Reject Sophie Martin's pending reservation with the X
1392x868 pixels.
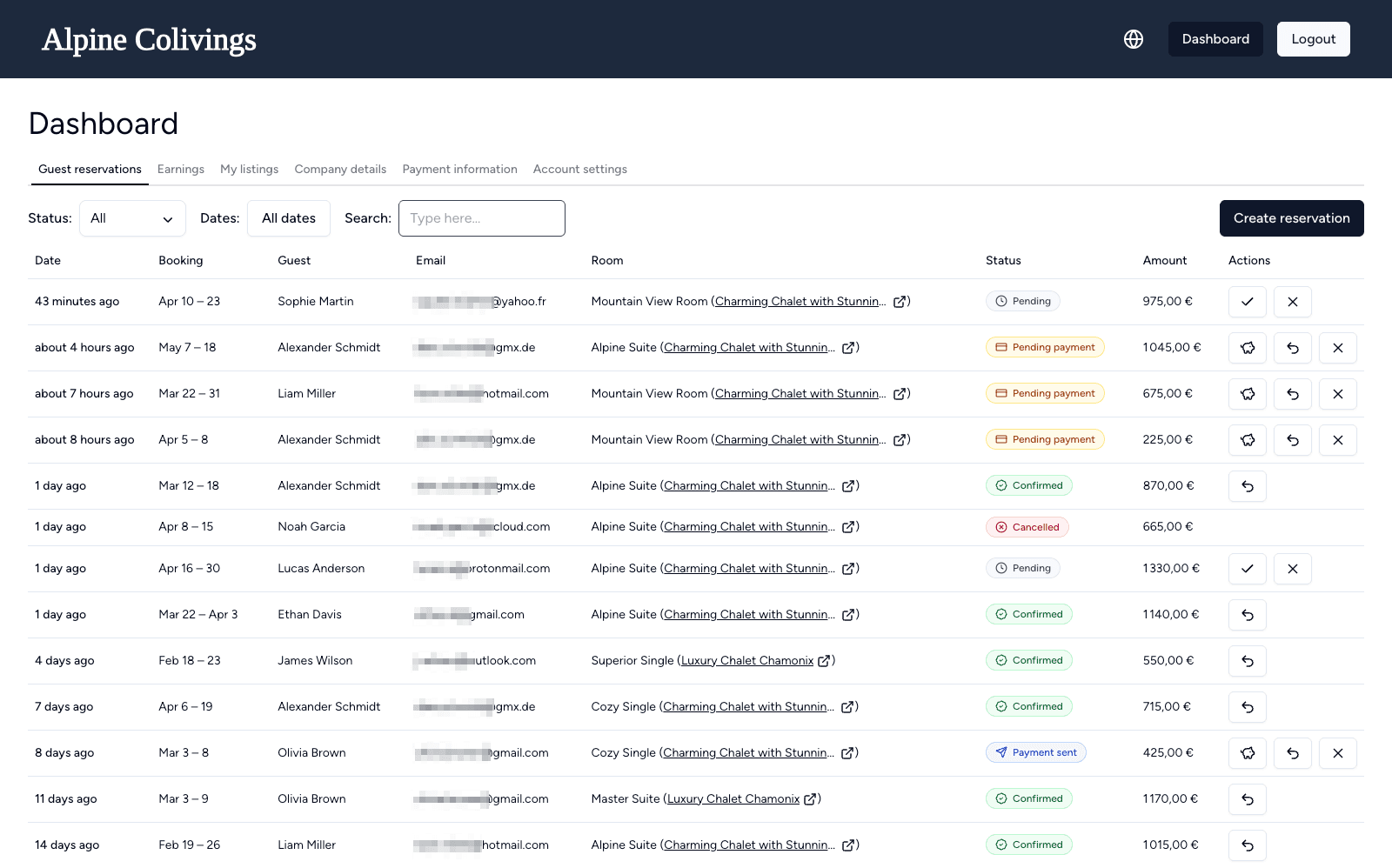tap(1293, 302)
